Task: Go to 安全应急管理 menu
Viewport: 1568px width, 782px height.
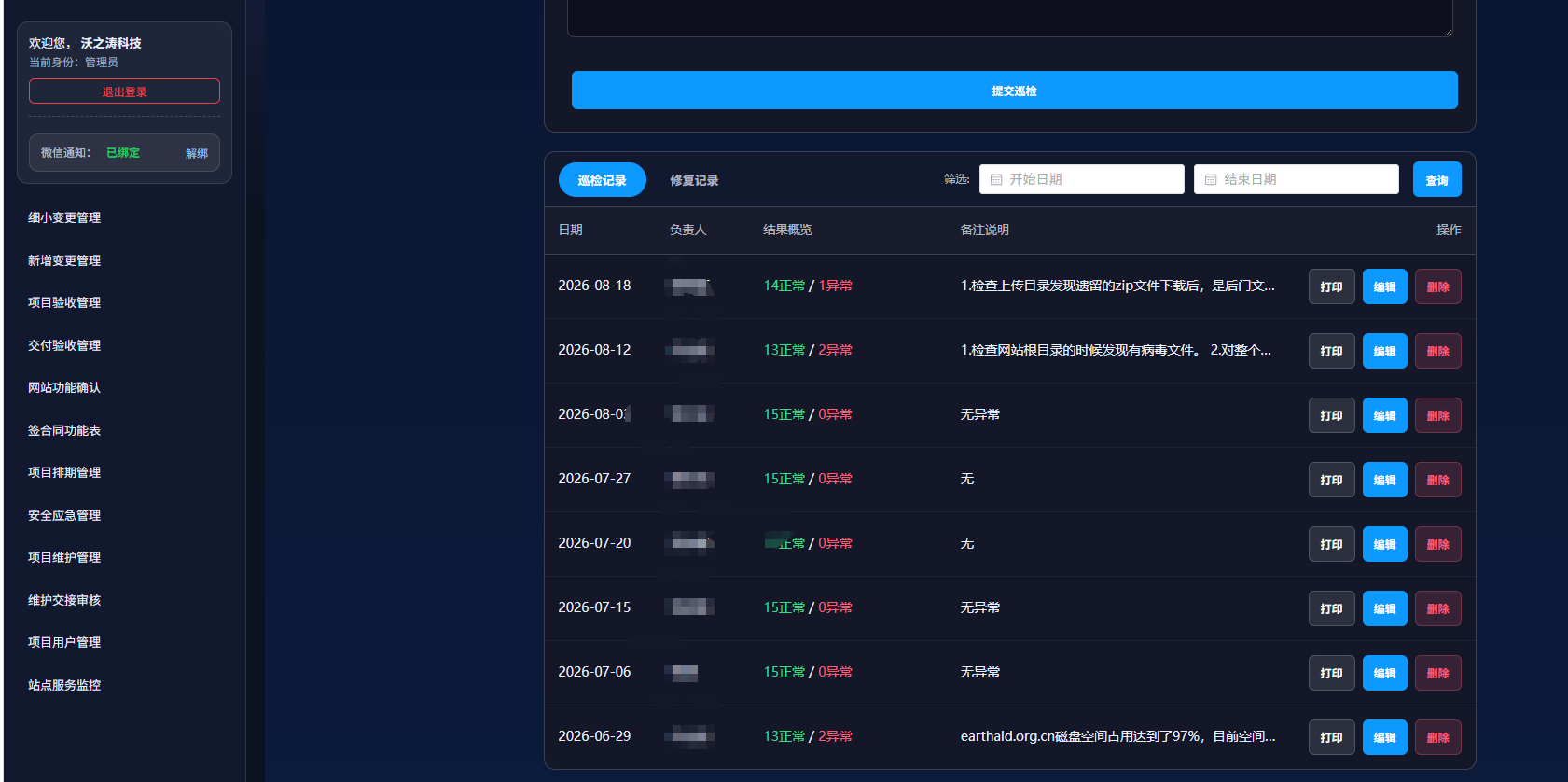Action: coord(64,515)
